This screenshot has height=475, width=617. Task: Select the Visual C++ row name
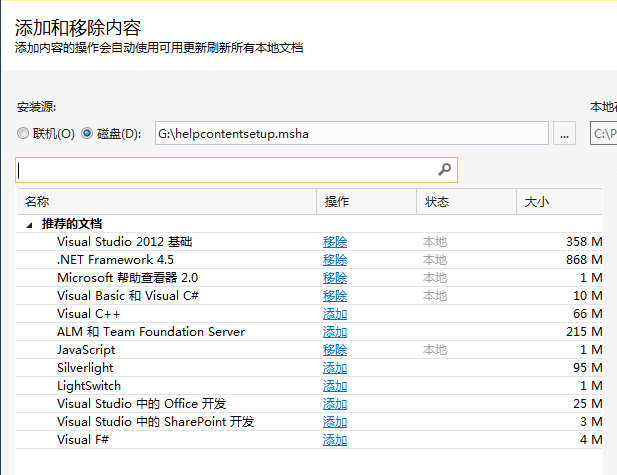[x=89, y=314]
